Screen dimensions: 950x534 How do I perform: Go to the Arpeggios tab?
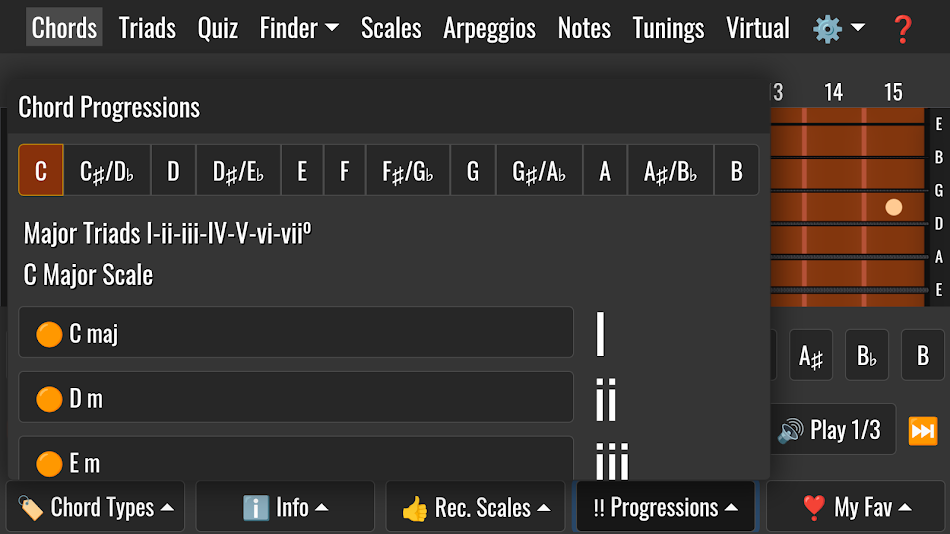[489, 28]
